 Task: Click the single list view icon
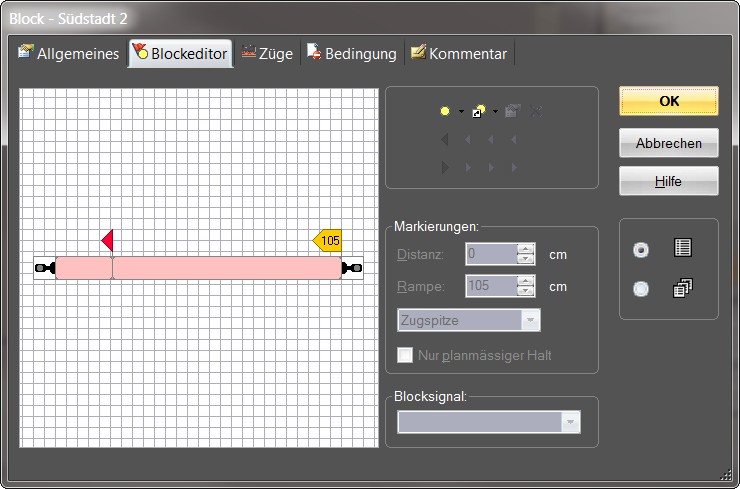click(x=682, y=247)
